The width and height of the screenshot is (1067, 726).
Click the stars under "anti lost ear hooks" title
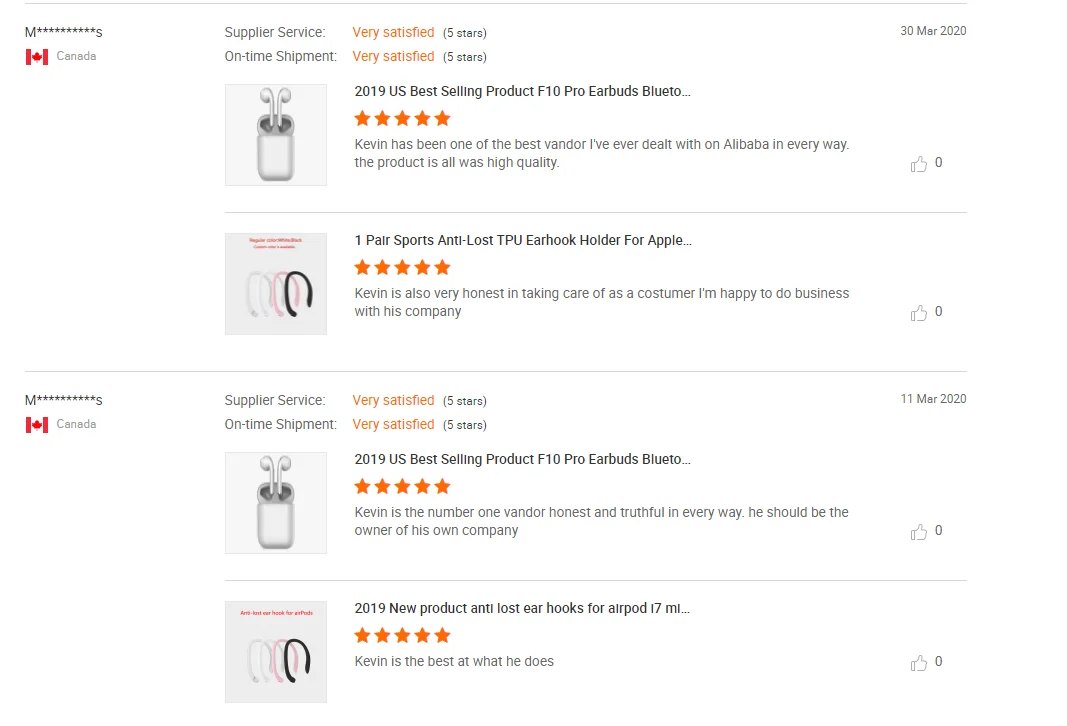coord(402,636)
